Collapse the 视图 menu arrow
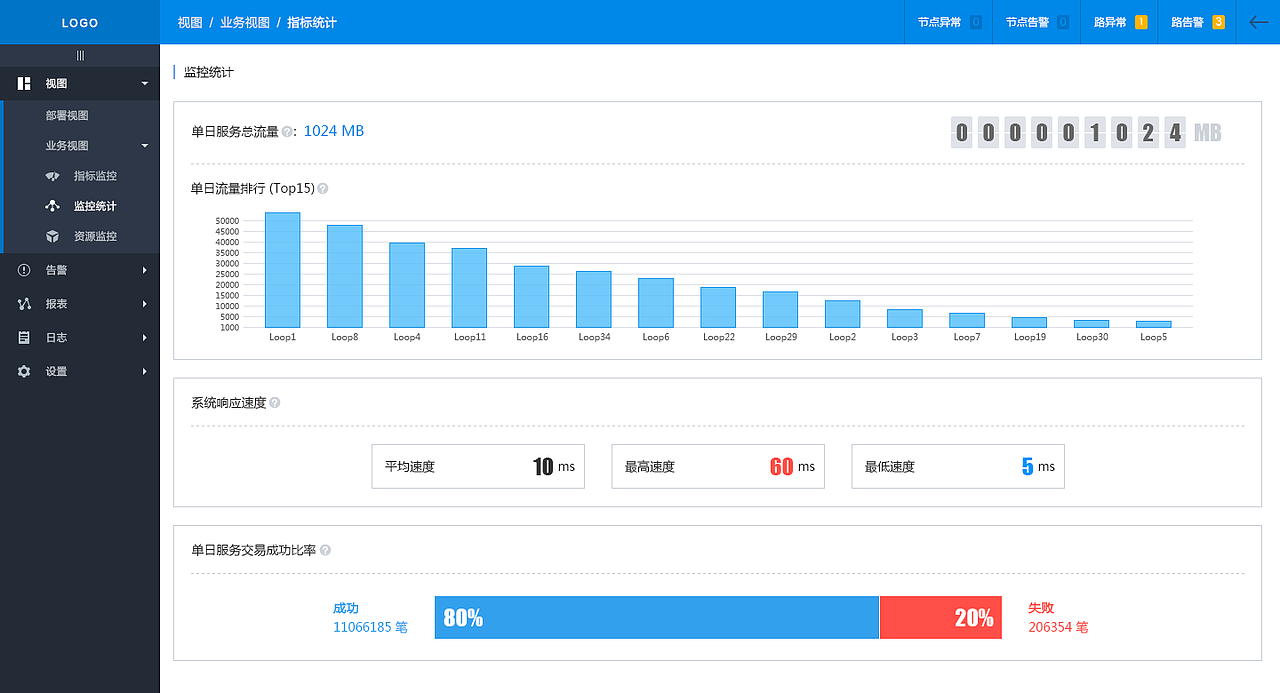This screenshot has width=1280, height=693. click(x=144, y=84)
